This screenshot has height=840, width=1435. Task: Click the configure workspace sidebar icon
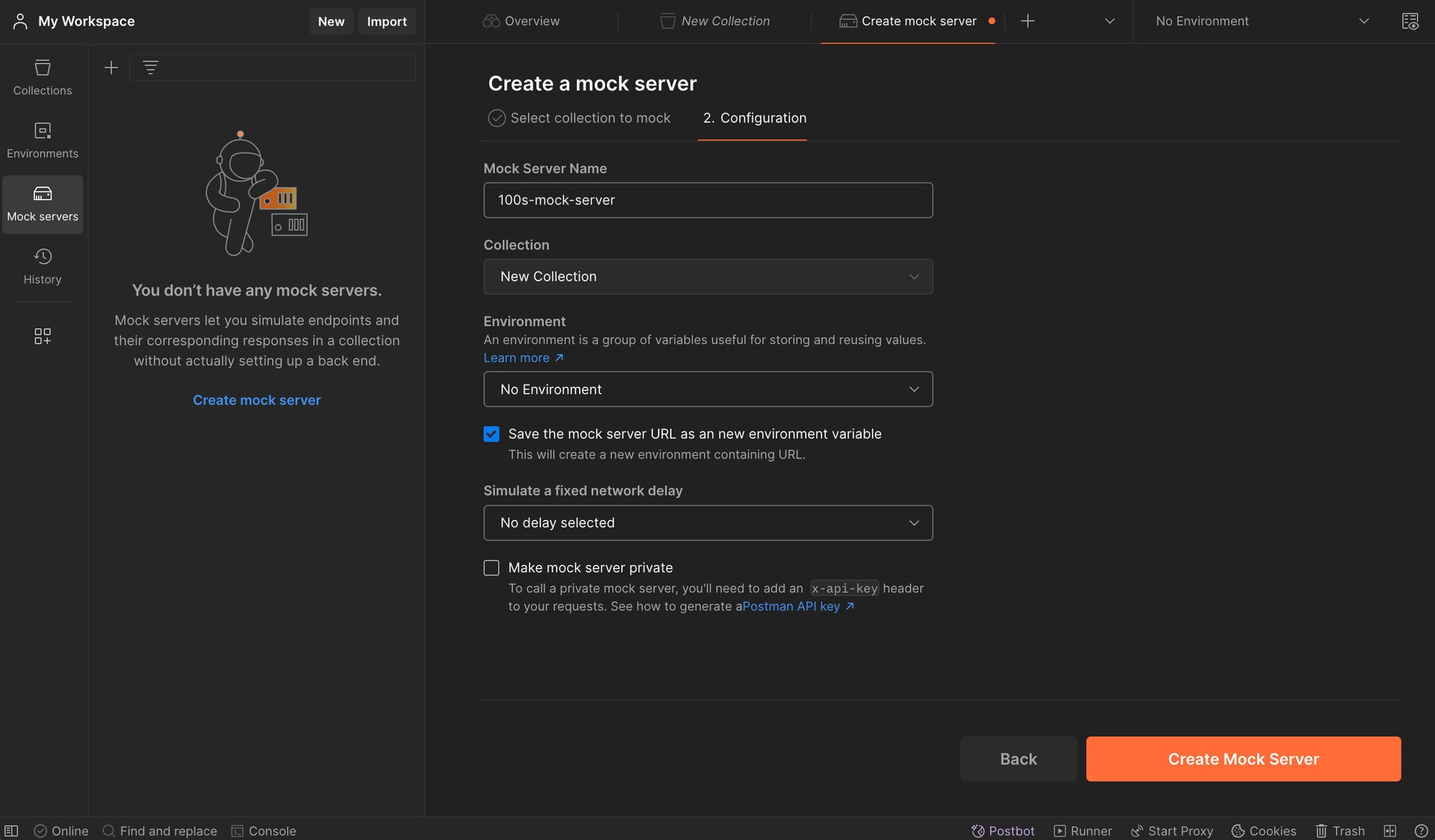(42, 336)
